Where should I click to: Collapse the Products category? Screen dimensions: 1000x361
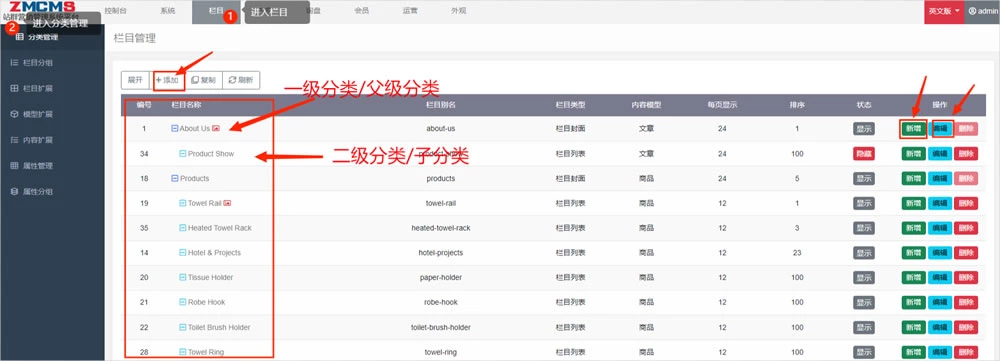pos(175,179)
